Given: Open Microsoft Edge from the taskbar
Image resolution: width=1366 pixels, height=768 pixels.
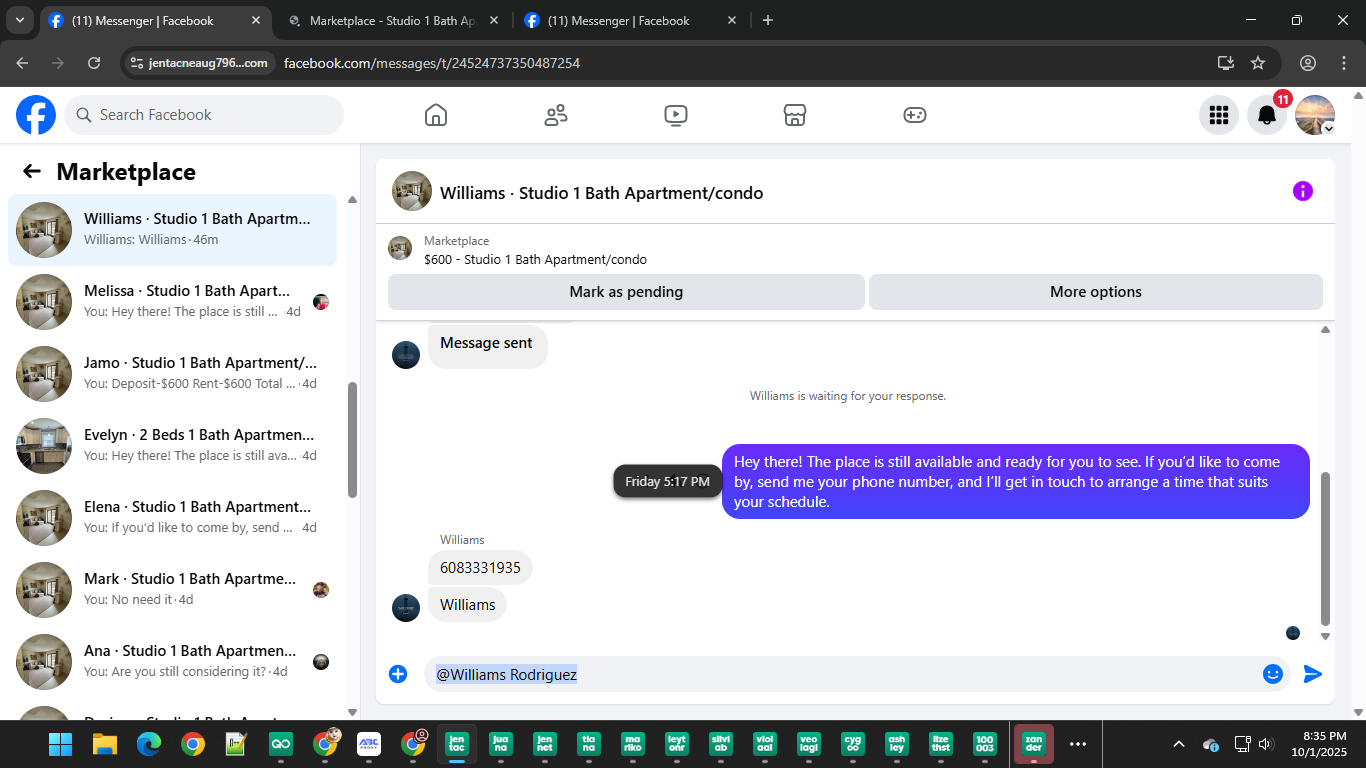Looking at the screenshot, I should click(149, 744).
